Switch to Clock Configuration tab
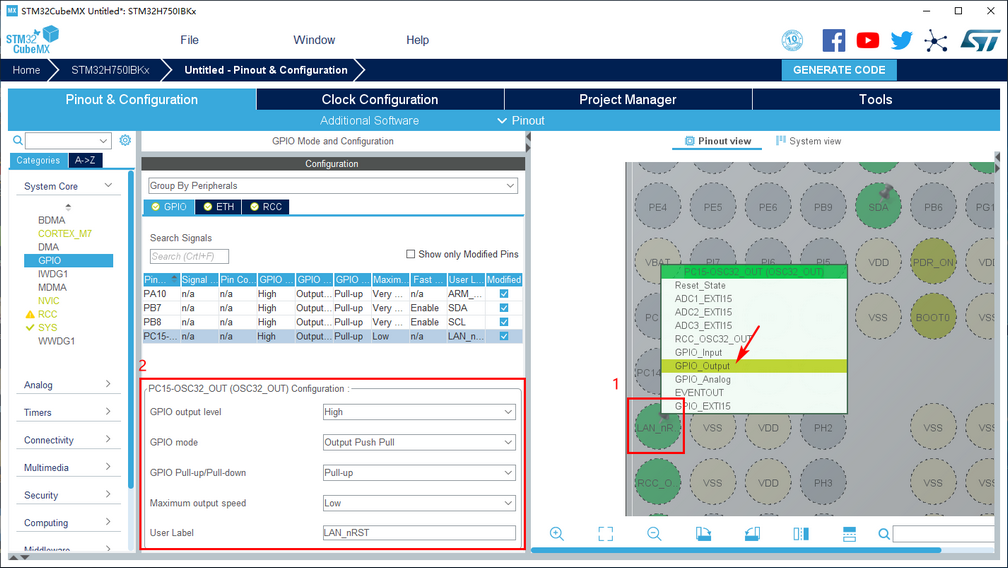Screen dimensions: 1008x568 point(380,99)
